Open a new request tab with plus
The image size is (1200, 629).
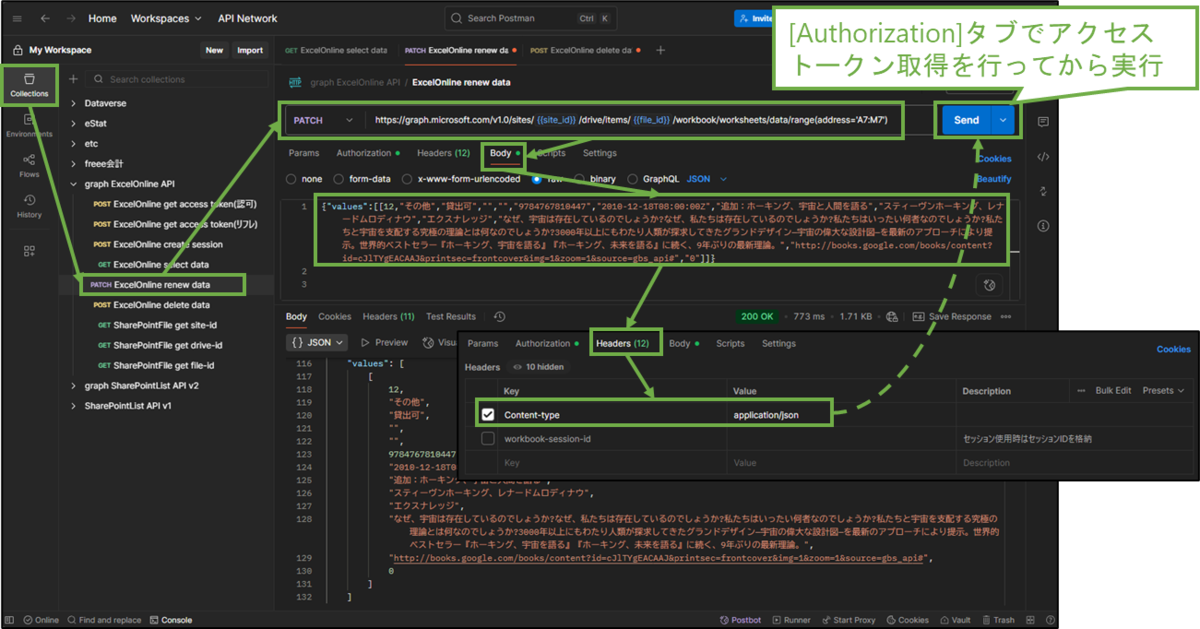coord(660,50)
